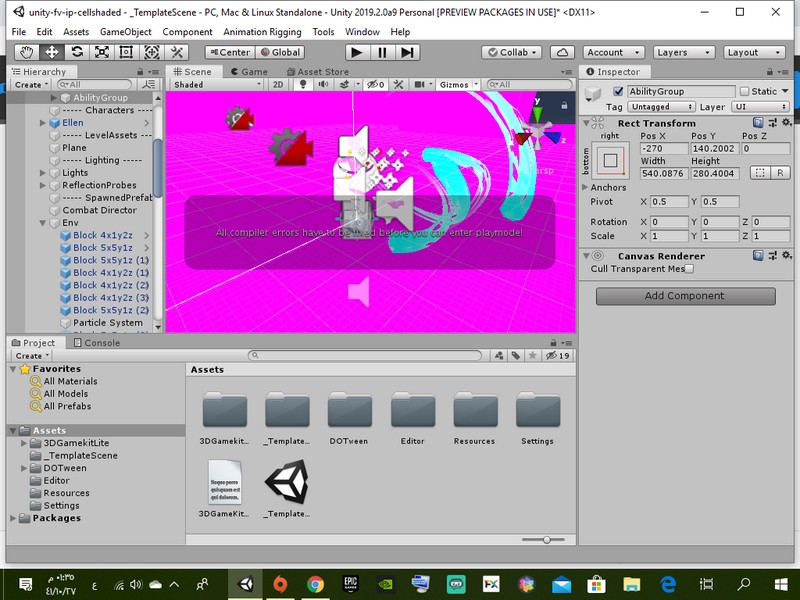Toggle scene lighting bulb icon

tap(303, 84)
